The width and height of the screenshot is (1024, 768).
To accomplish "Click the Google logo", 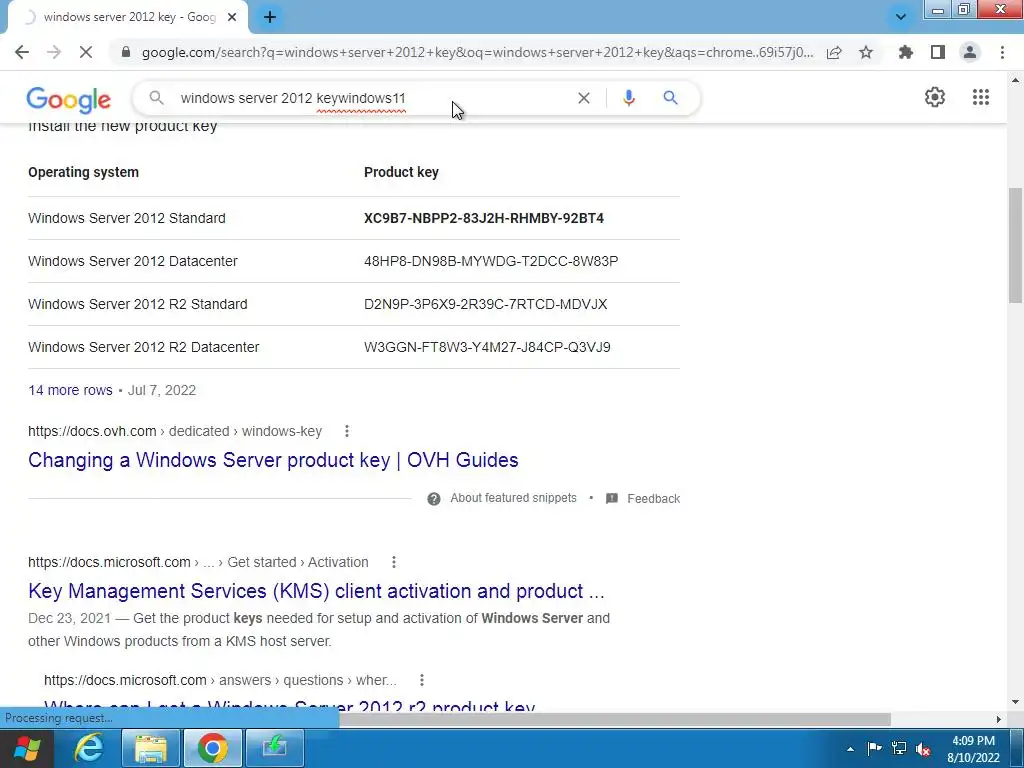I will (69, 99).
